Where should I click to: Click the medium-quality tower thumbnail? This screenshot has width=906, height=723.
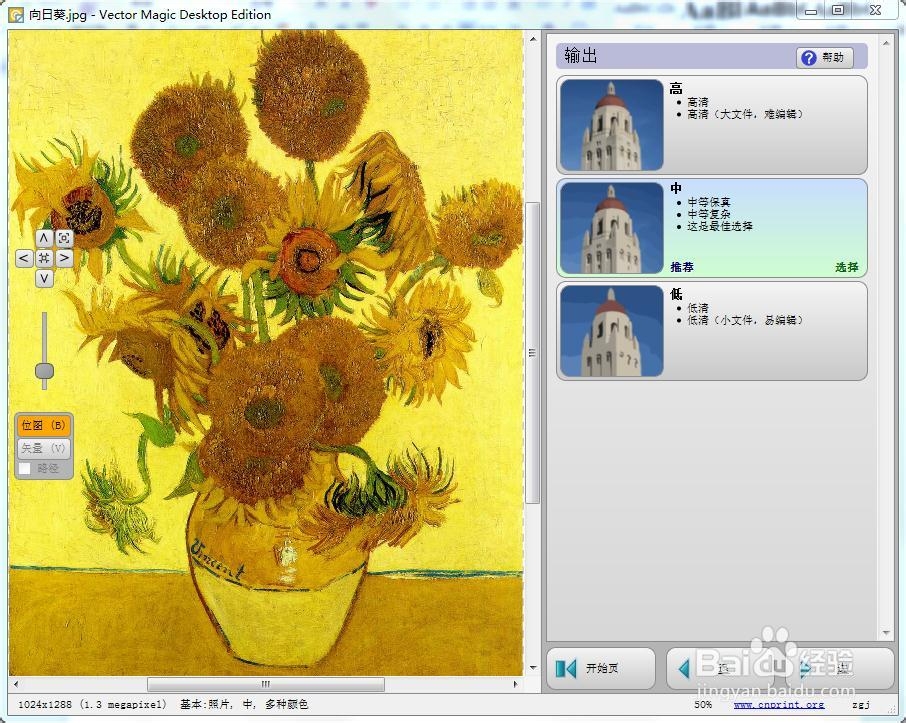[612, 228]
